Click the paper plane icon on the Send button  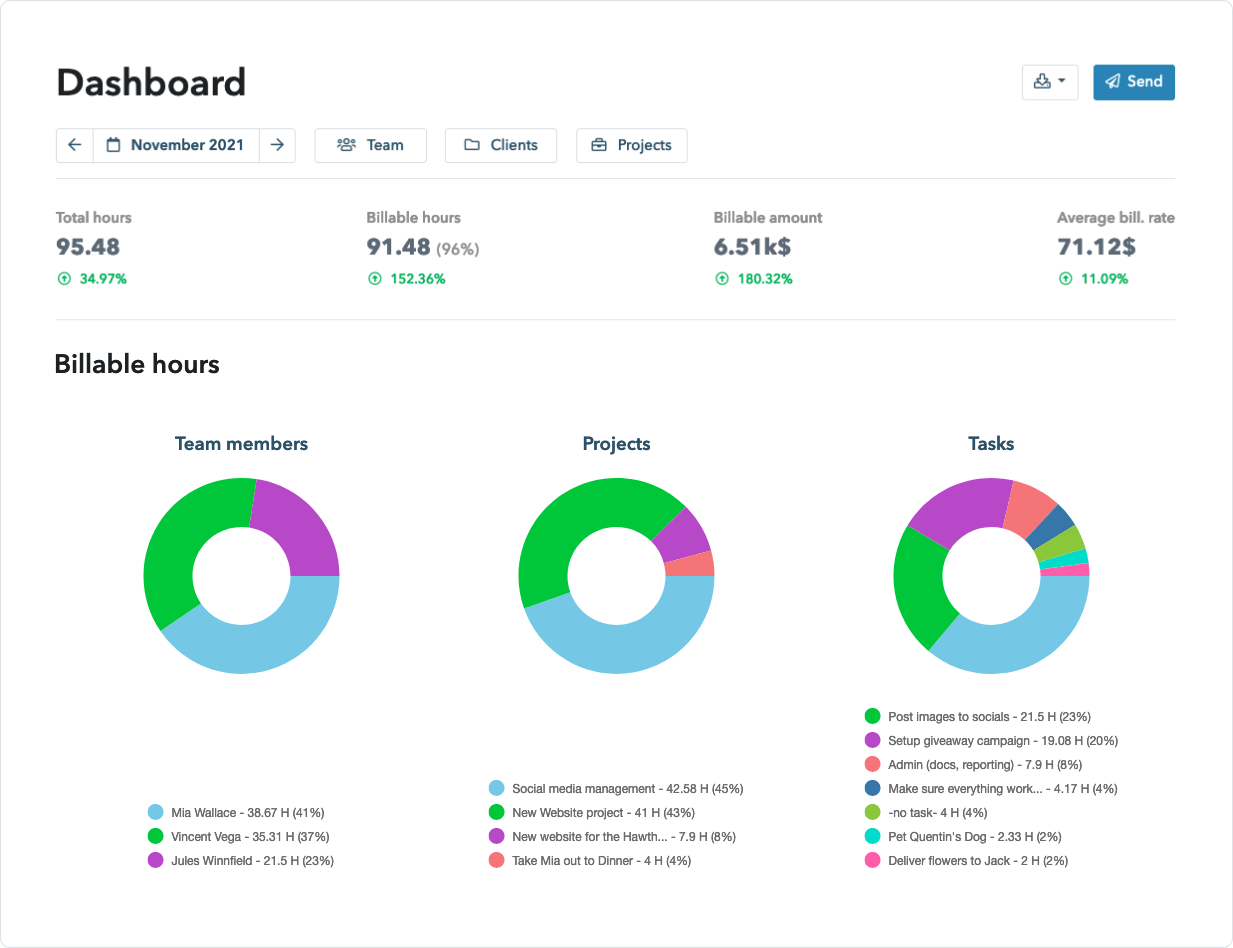point(1113,82)
